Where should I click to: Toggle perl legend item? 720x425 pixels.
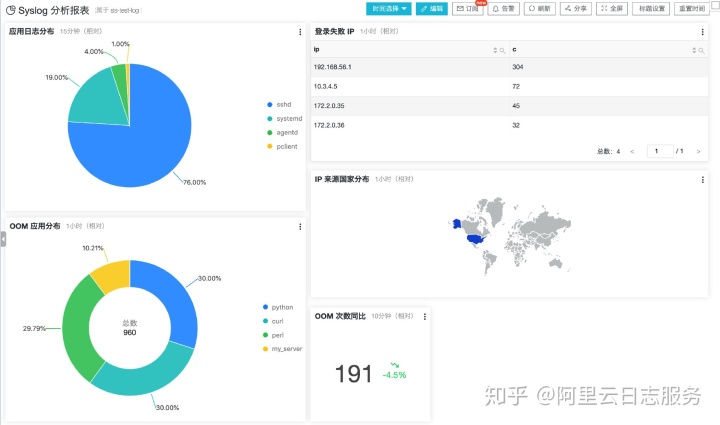[273, 335]
